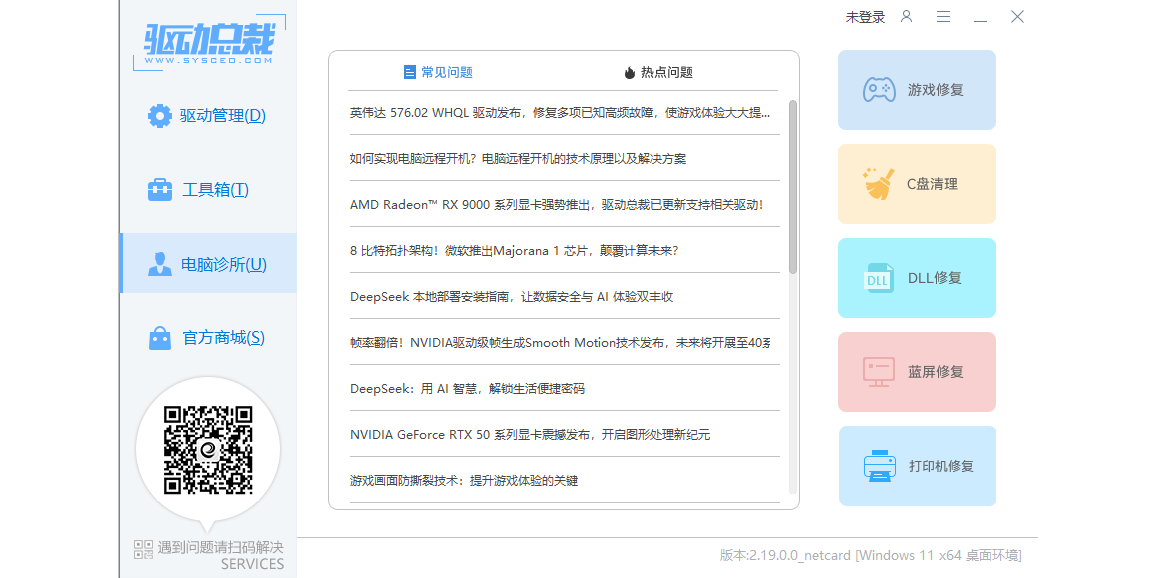Viewport: 1156px width, 578px height.
Task: Click the toolbox icon beside 工具箱(T)
Action: click(x=160, y=190)
